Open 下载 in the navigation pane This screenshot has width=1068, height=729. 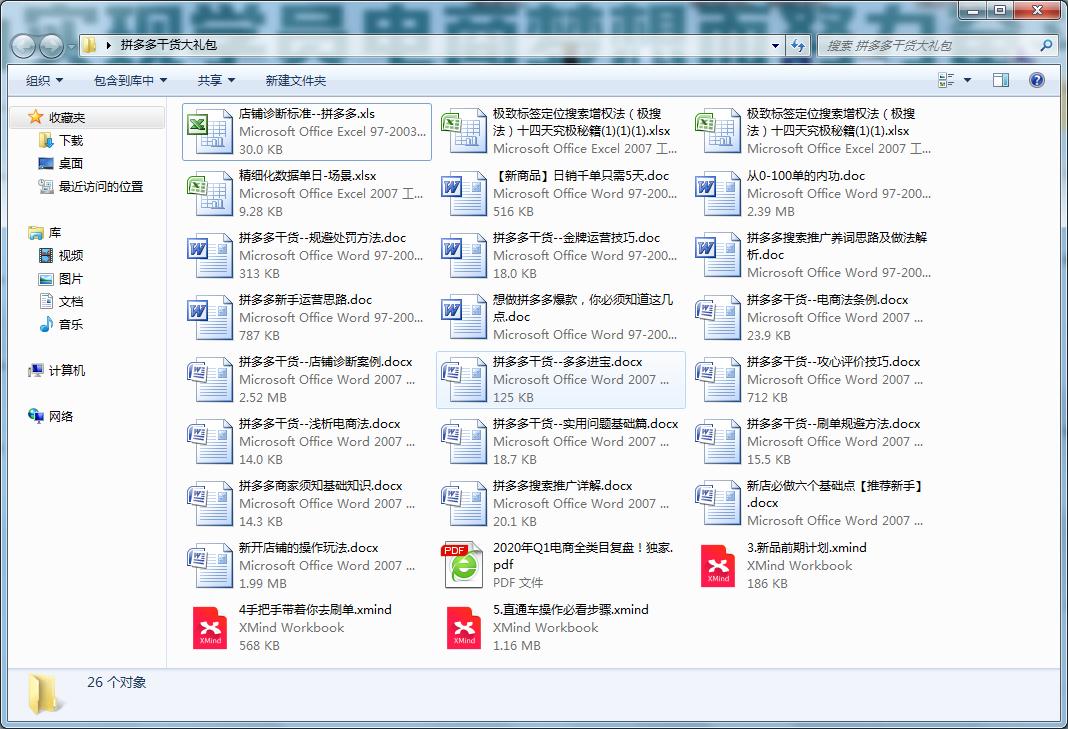coord(71,140)
